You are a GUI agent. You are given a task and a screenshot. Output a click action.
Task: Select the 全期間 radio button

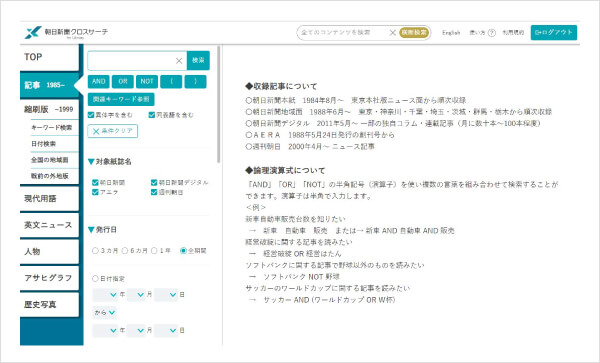(x=183, y=251)
